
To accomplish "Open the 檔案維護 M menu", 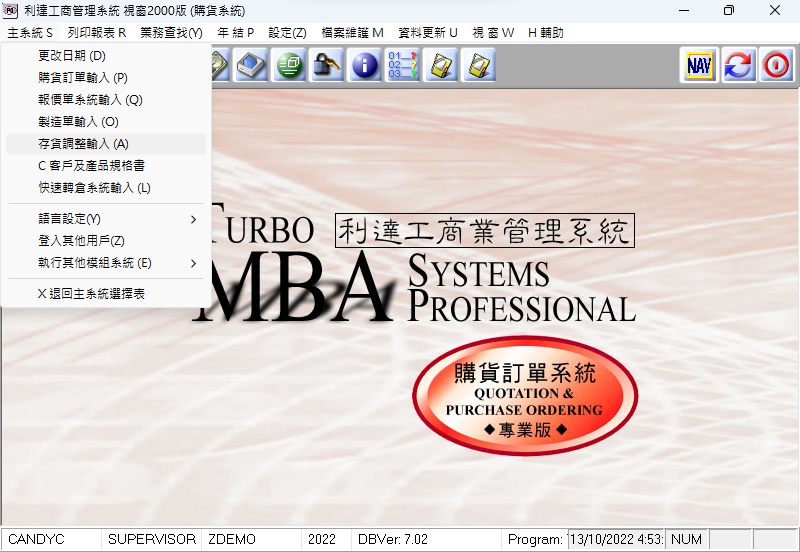I will click(x=353, y=33).
